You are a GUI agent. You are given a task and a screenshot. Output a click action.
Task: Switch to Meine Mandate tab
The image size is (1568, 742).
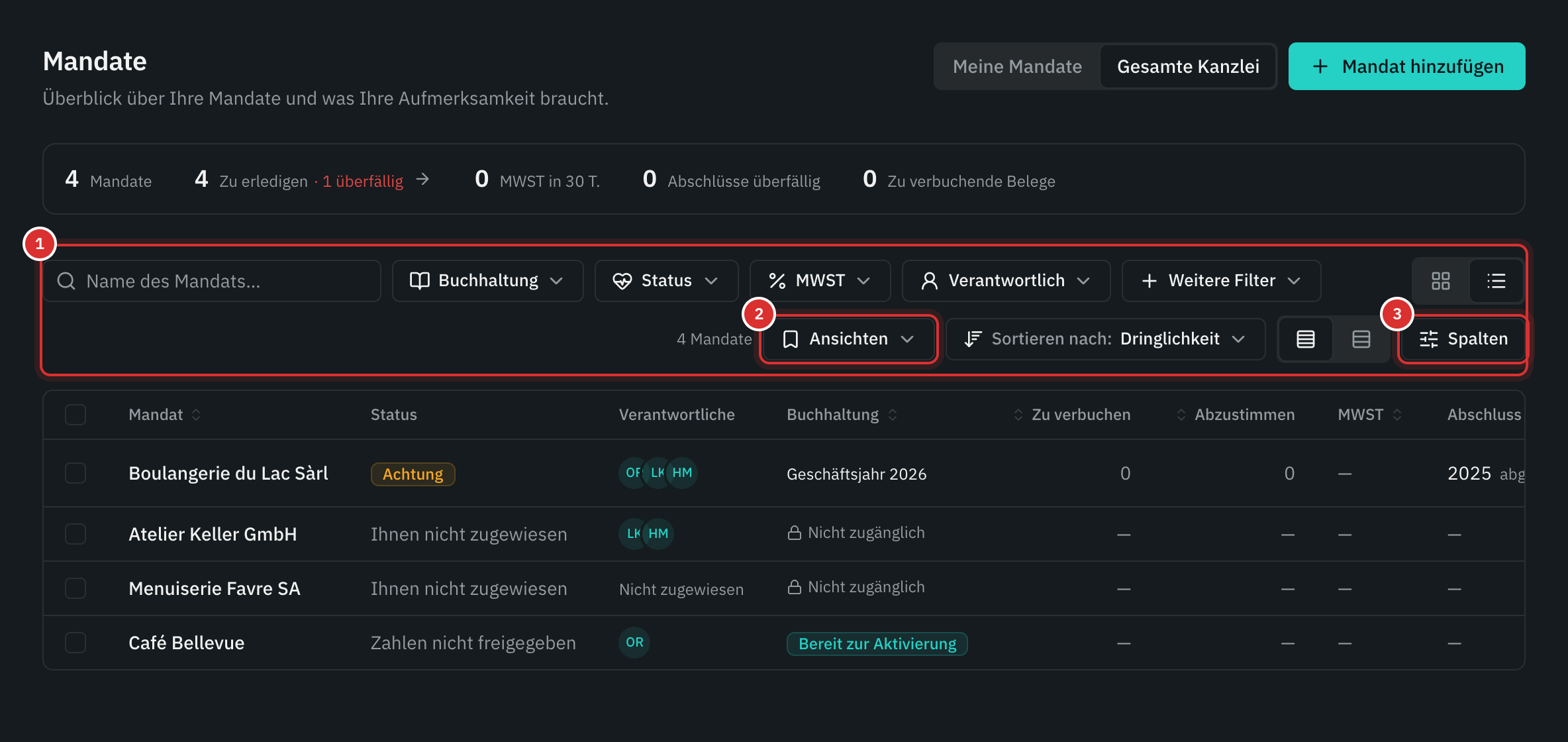point(1017,66)
